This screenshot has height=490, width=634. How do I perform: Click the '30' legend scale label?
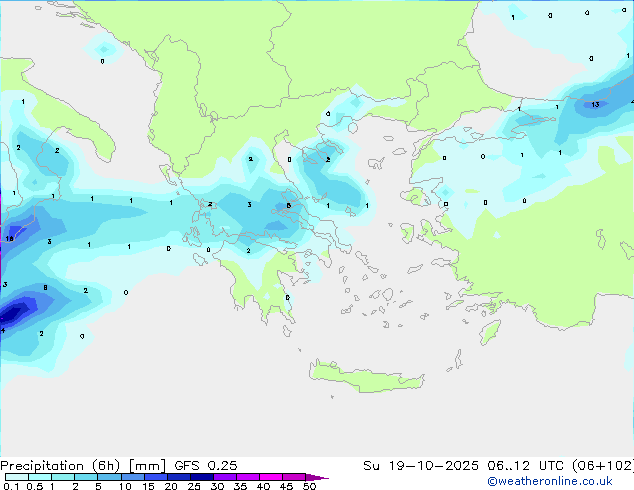point(217,486)
